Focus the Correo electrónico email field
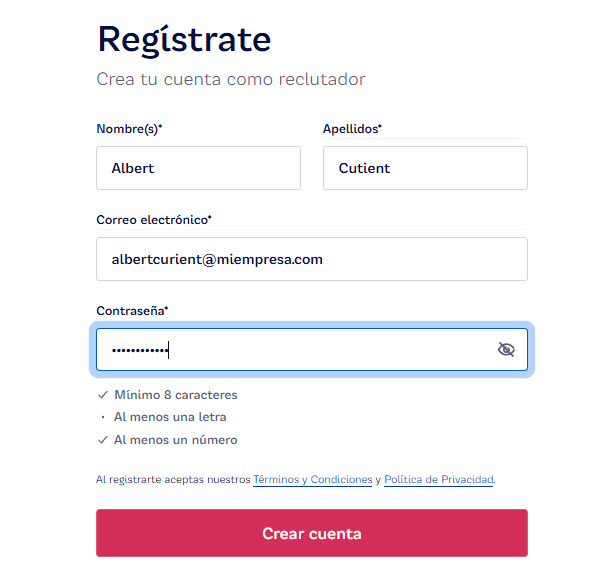The height and width of the screenshot is (572, 615). (311, 259)
